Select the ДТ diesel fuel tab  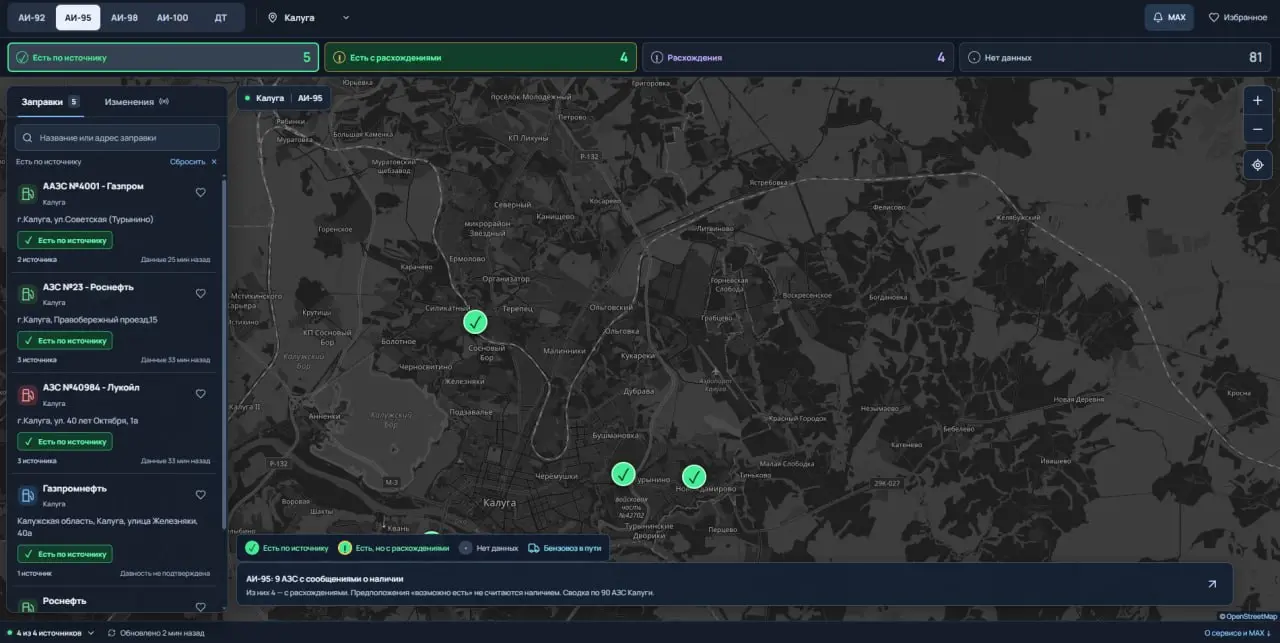[220, 17]
